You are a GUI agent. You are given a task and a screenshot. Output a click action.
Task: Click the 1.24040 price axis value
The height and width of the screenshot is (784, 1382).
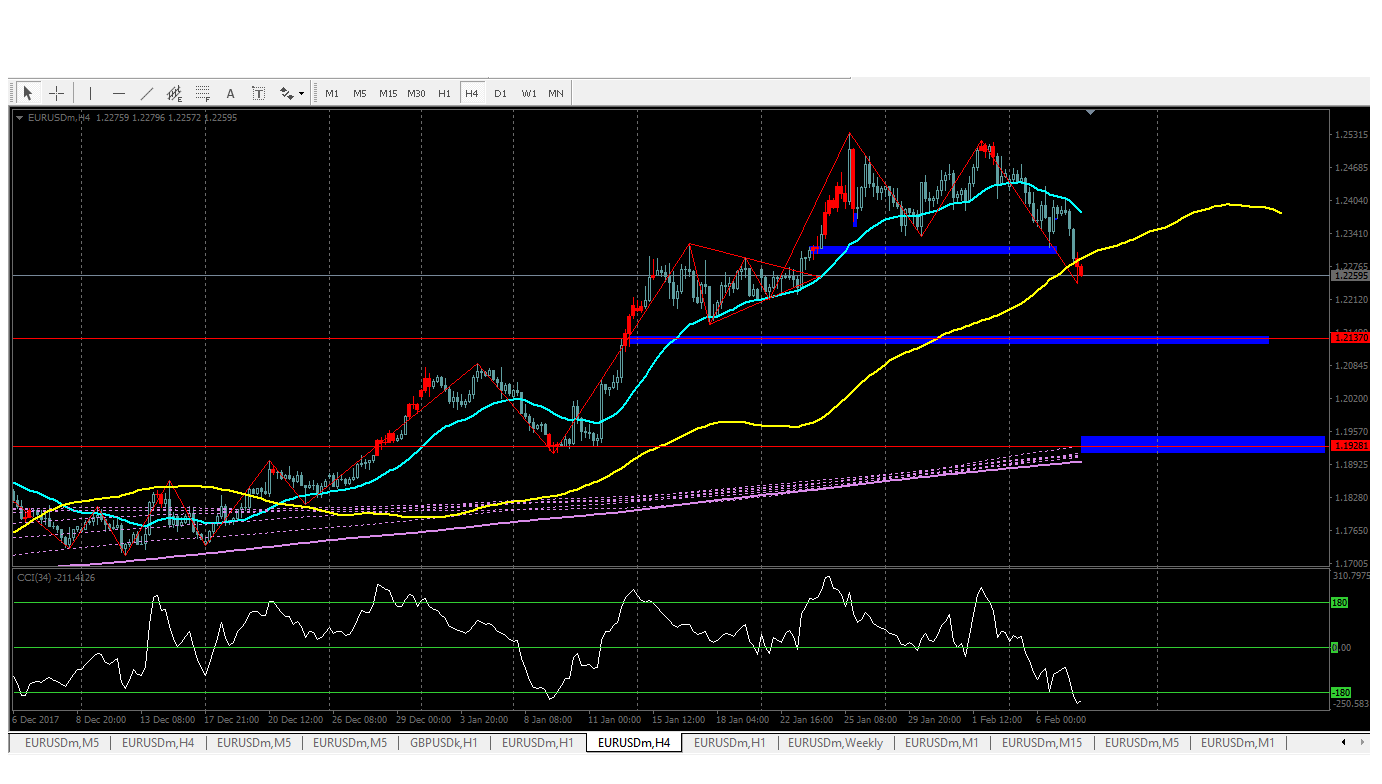(x=1351, y=201)
